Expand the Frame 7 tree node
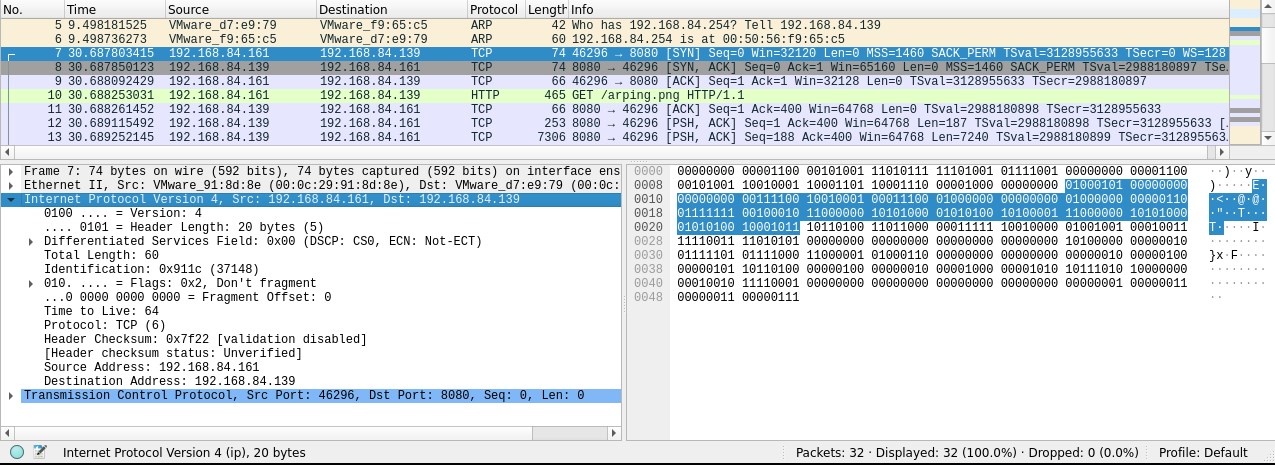The width and height of the screenshot is (1275, 465). (11, 172)
